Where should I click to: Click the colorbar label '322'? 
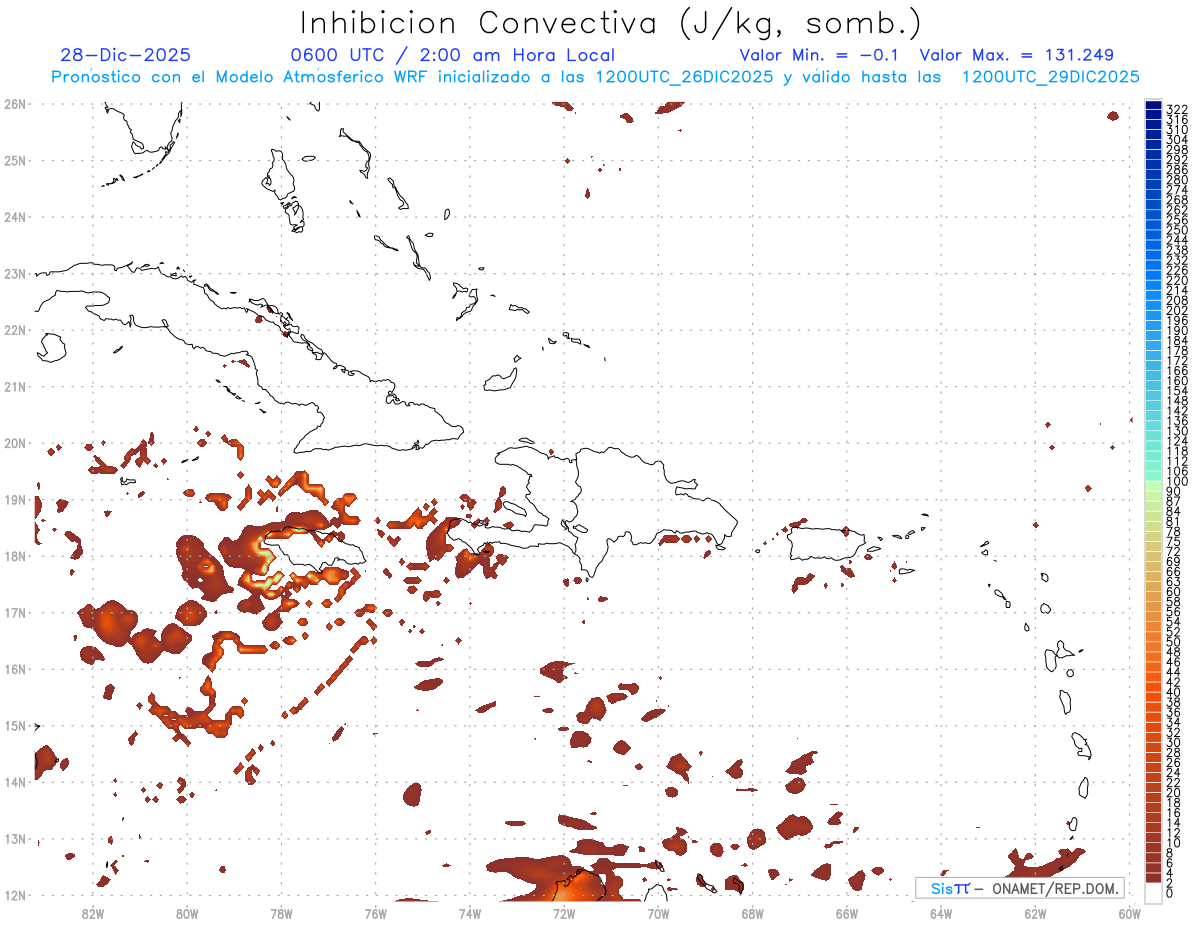point(1177,109)
